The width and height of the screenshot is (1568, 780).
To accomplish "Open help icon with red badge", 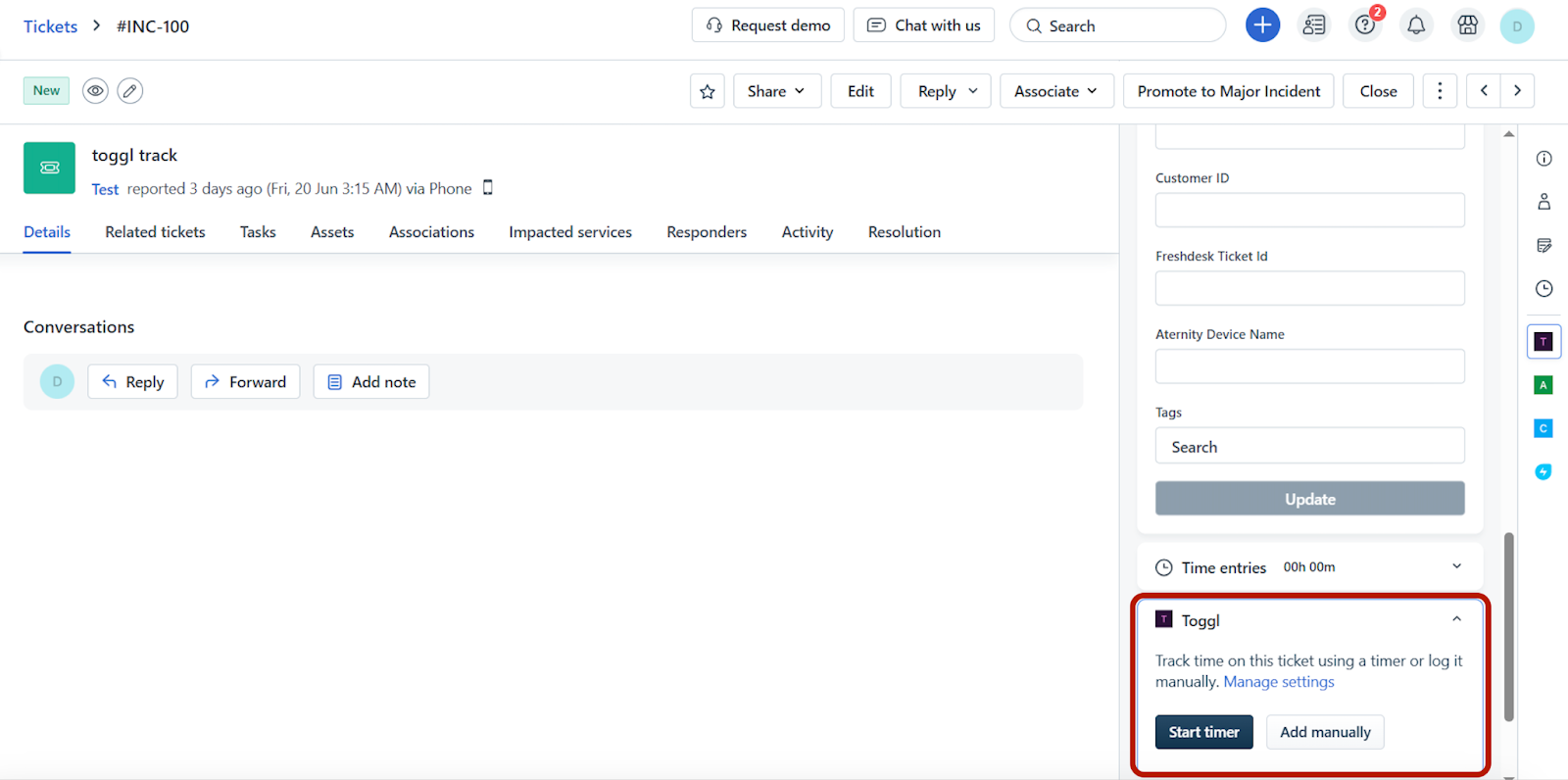I will 1365,25.
